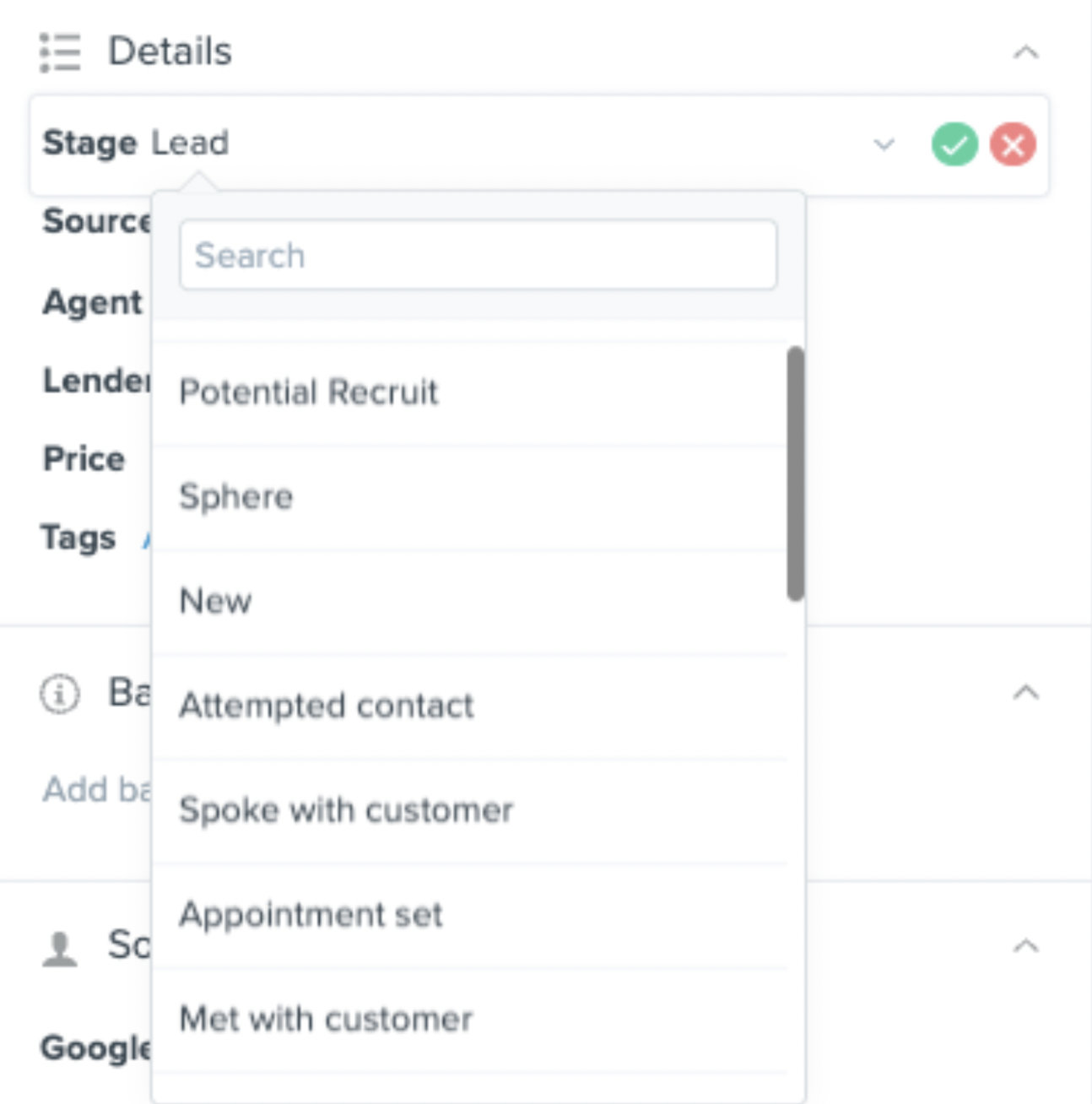
Task: Click the Stage Lead field value
Action: (x=190, y=143)
